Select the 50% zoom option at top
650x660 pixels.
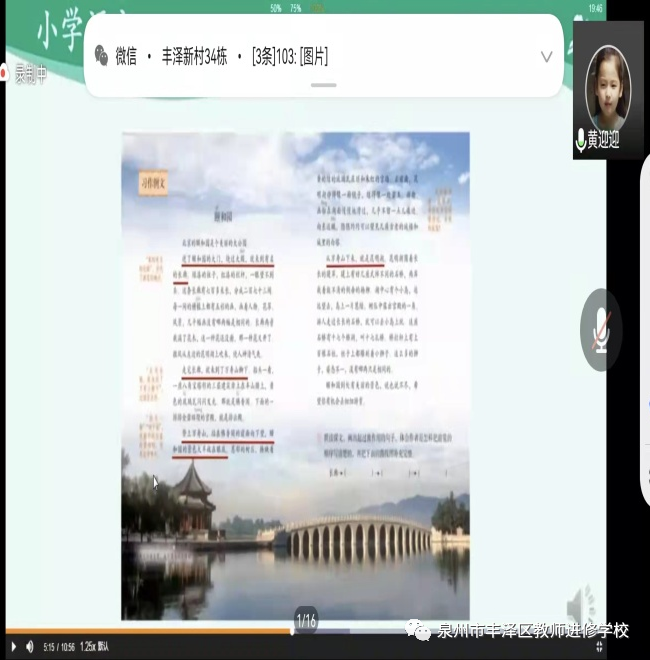coord(276,8)
